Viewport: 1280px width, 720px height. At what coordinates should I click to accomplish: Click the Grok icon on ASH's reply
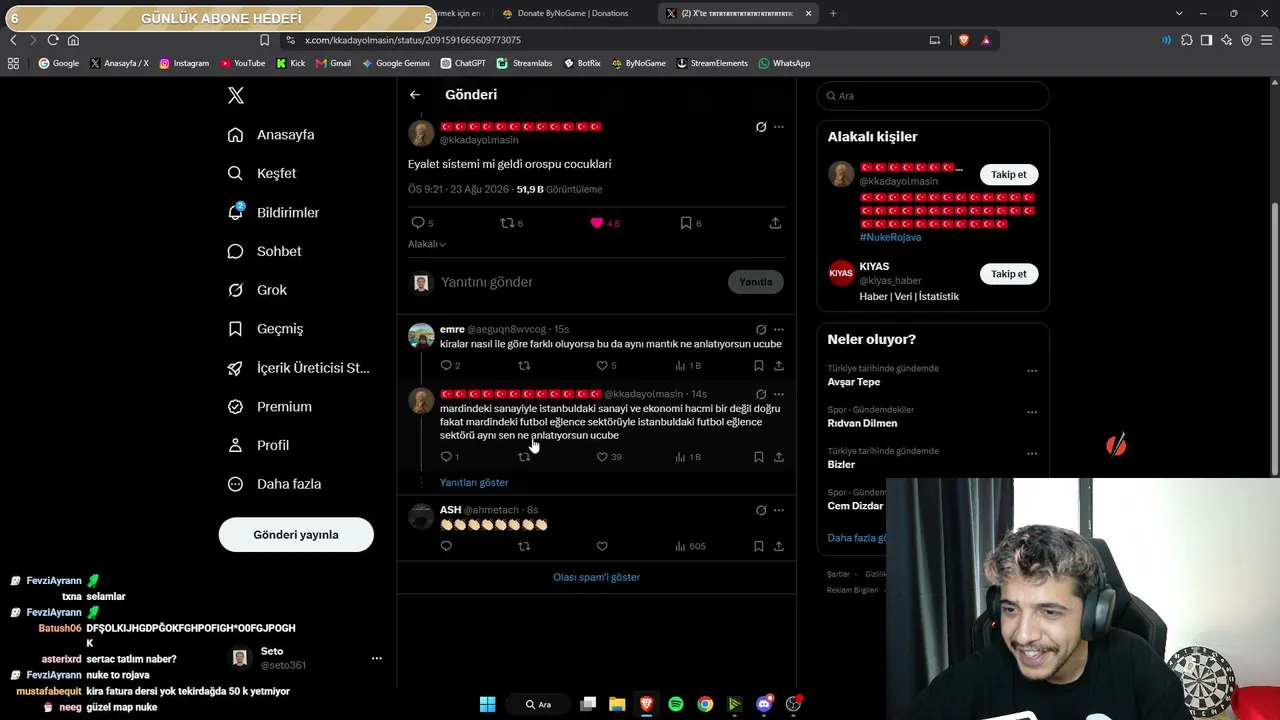click(x=761, y=510)
